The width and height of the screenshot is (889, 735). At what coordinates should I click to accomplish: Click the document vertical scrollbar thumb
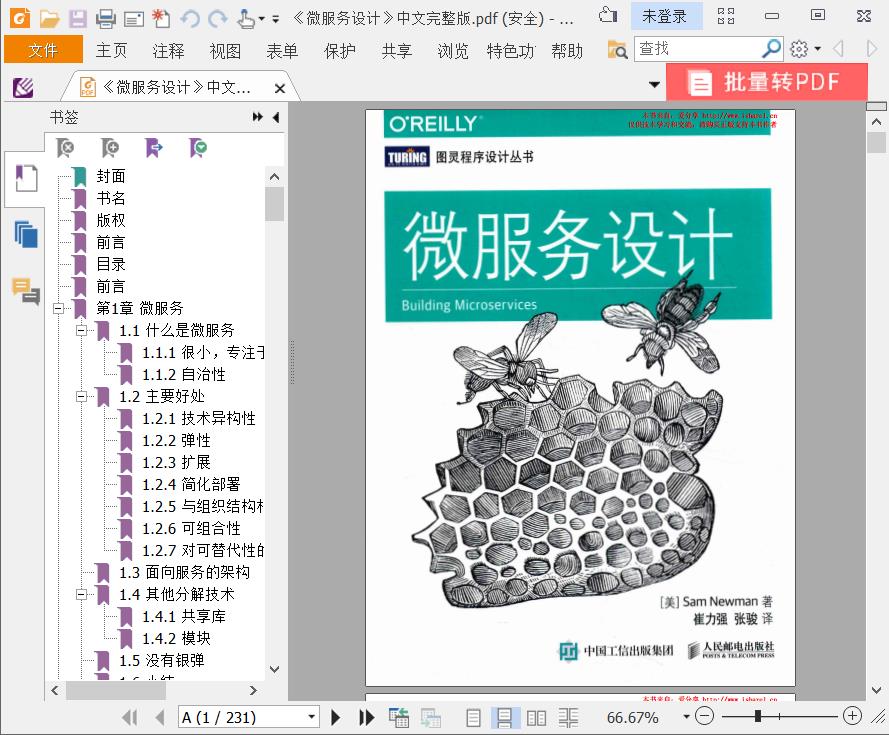(x=877, y=142)
